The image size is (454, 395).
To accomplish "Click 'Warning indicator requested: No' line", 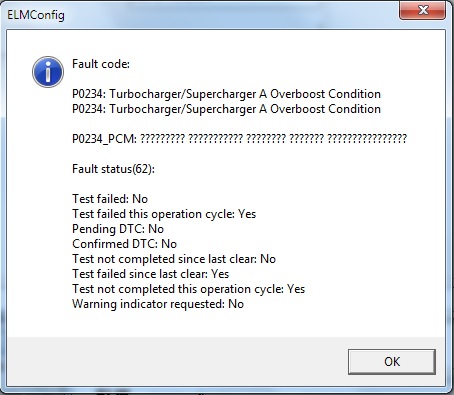I will point(158,304).
